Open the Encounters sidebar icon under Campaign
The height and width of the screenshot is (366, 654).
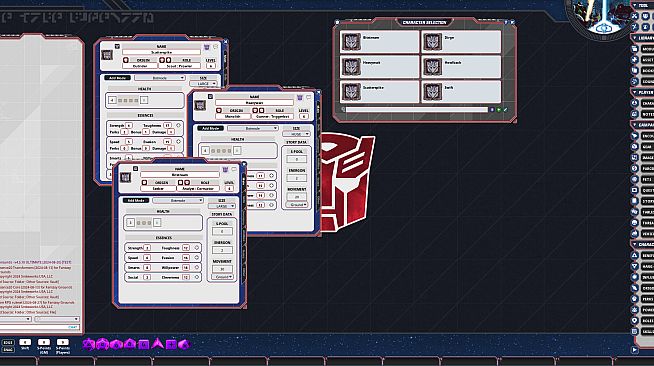click(635, 136)
